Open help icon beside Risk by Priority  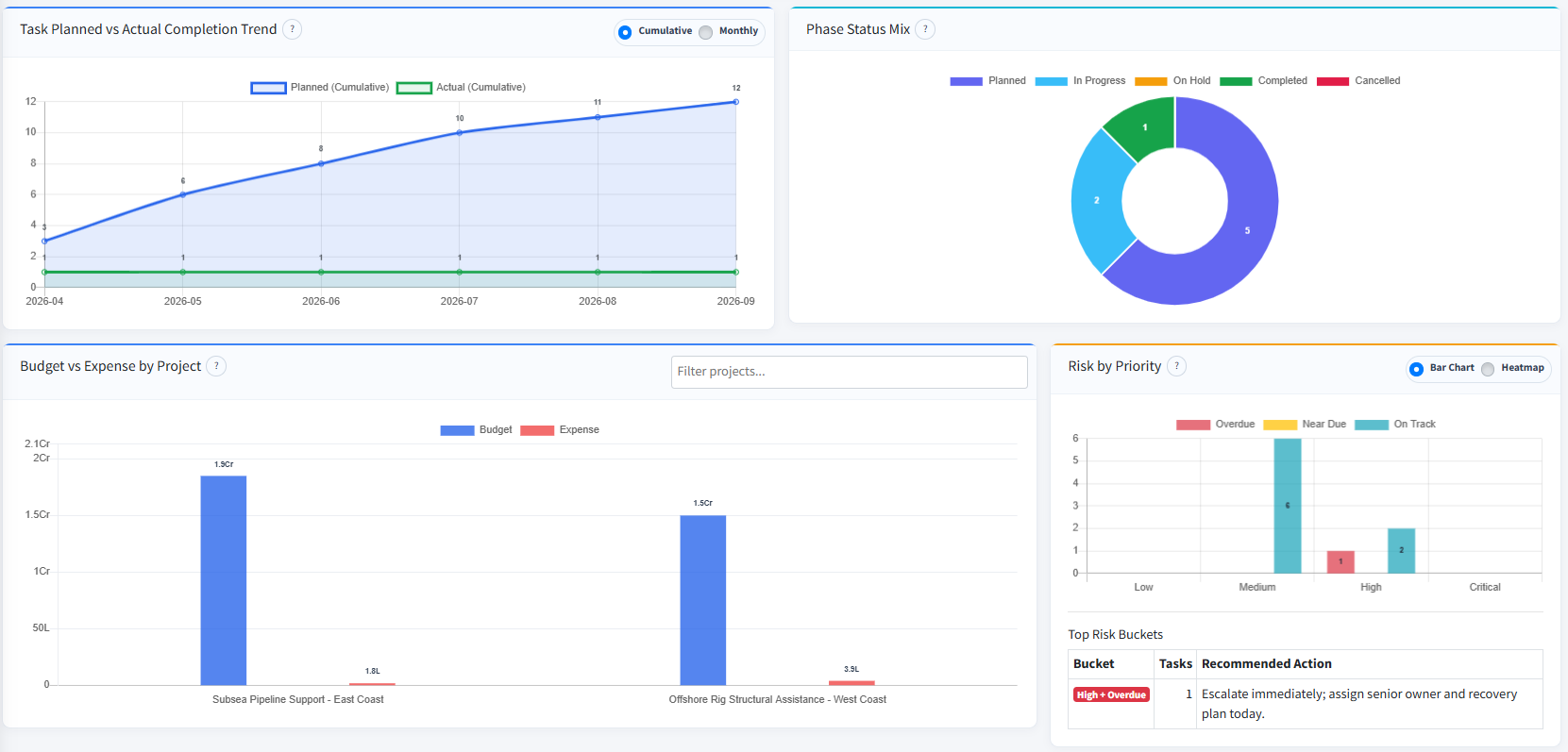[1176, 366]
